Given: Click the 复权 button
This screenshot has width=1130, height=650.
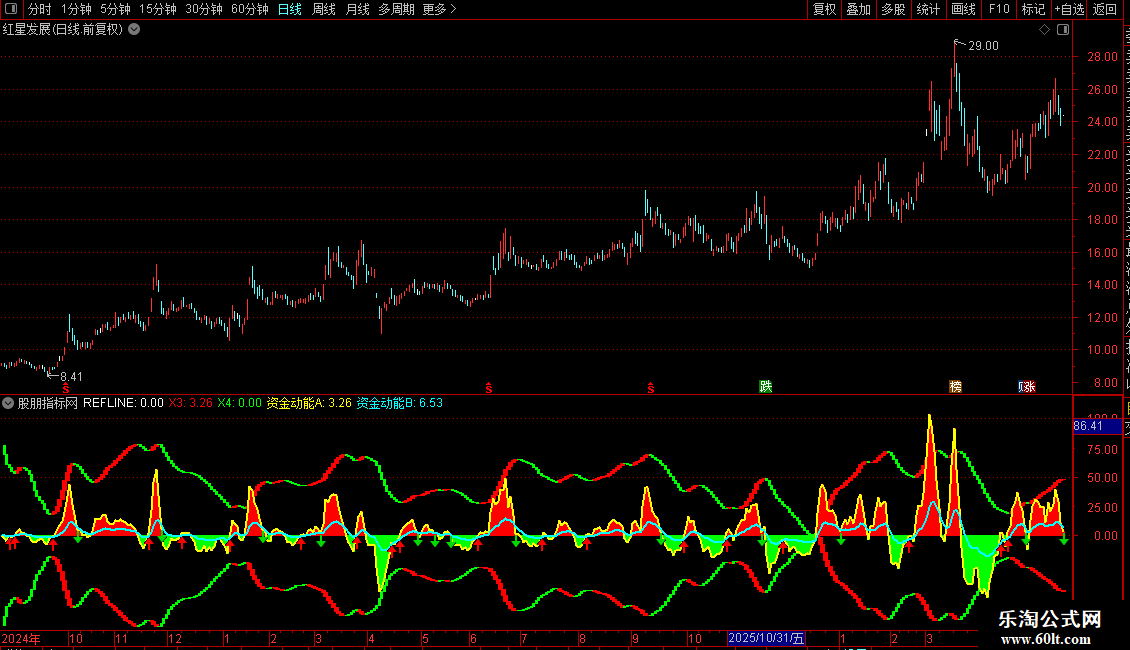Looking at the screenshot, I should (x=824, y=9).
